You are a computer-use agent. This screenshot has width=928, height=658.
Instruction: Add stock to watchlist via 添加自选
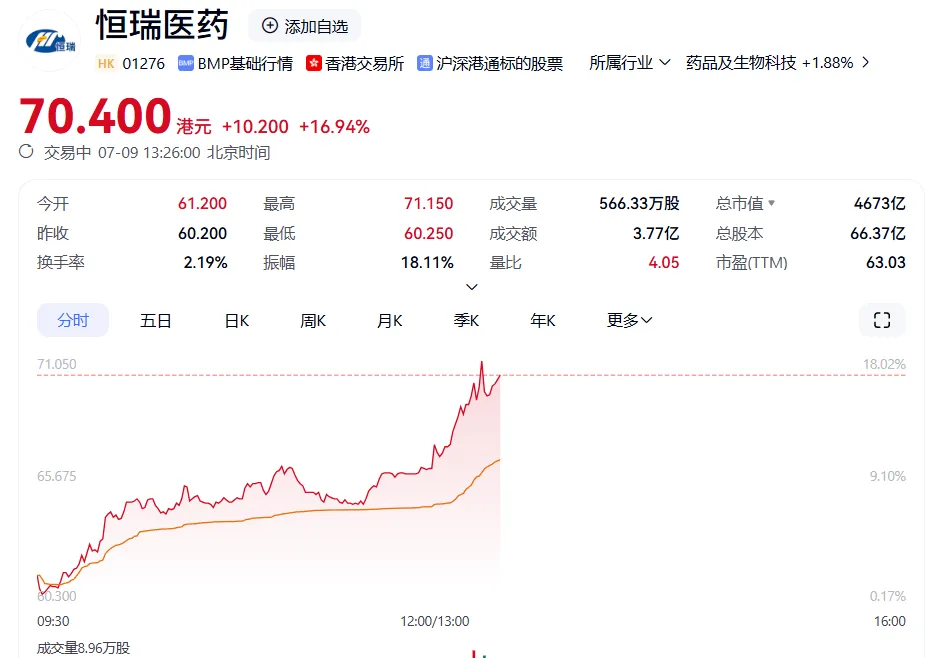[x=304, y=26]
